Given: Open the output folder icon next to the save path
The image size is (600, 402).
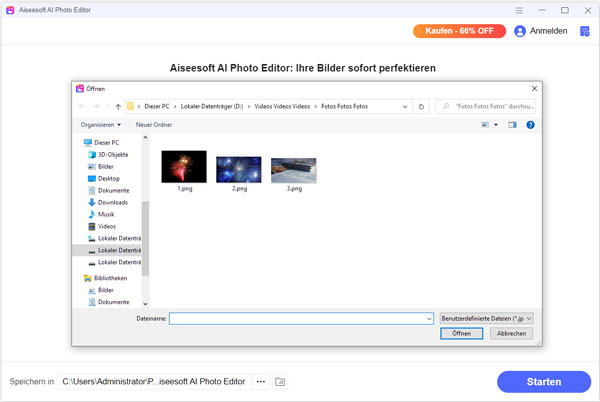Looking at the screenshot, I should tap(281, 382).
